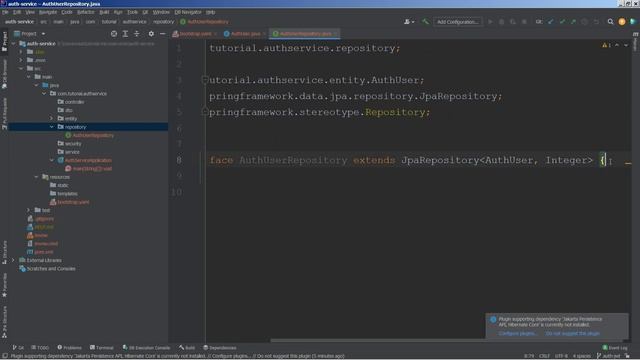The width and height of the screenshot is (640, 360).
Task: Click the JetBrains Space icon in toolbar
Action: 633,22
